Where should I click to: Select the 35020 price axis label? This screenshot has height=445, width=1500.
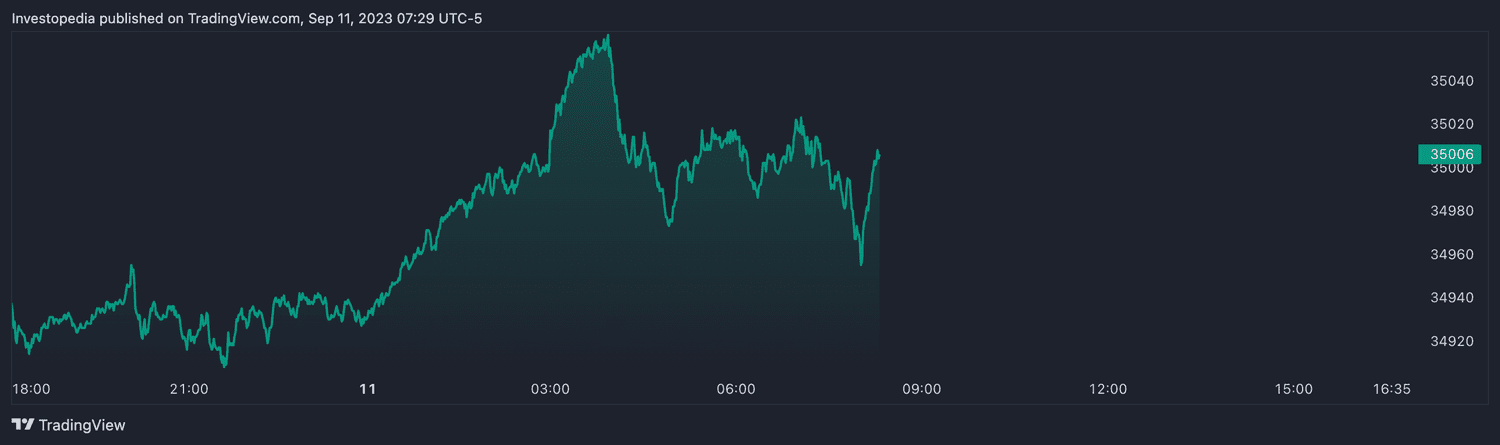[x=1452, y=124]
